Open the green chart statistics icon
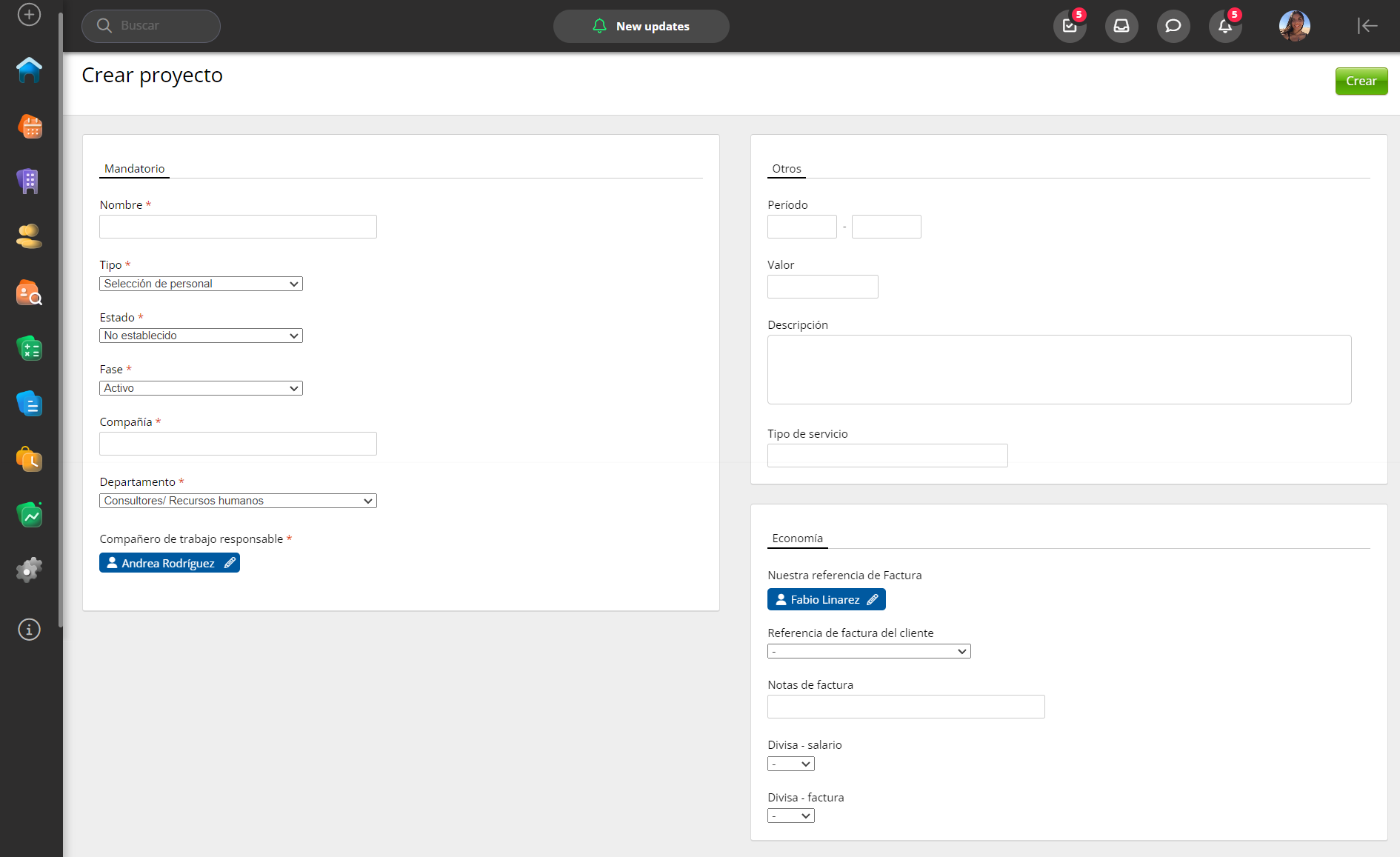The image size is (1400, 857). (30, 515)
